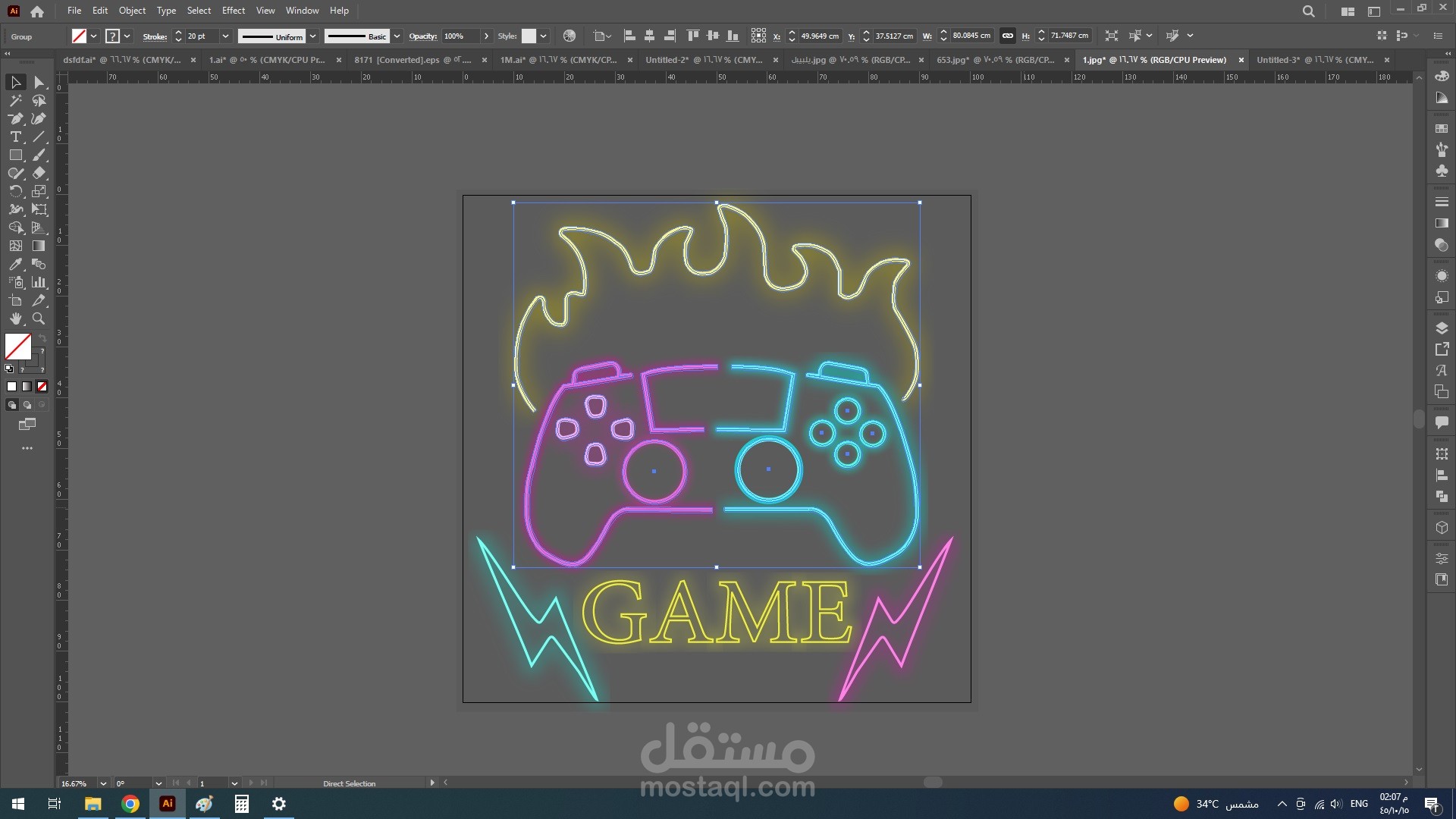Click the Recolor Artwork icon
The height and width of the screenshot is (819, 1456).
point(570,36)
